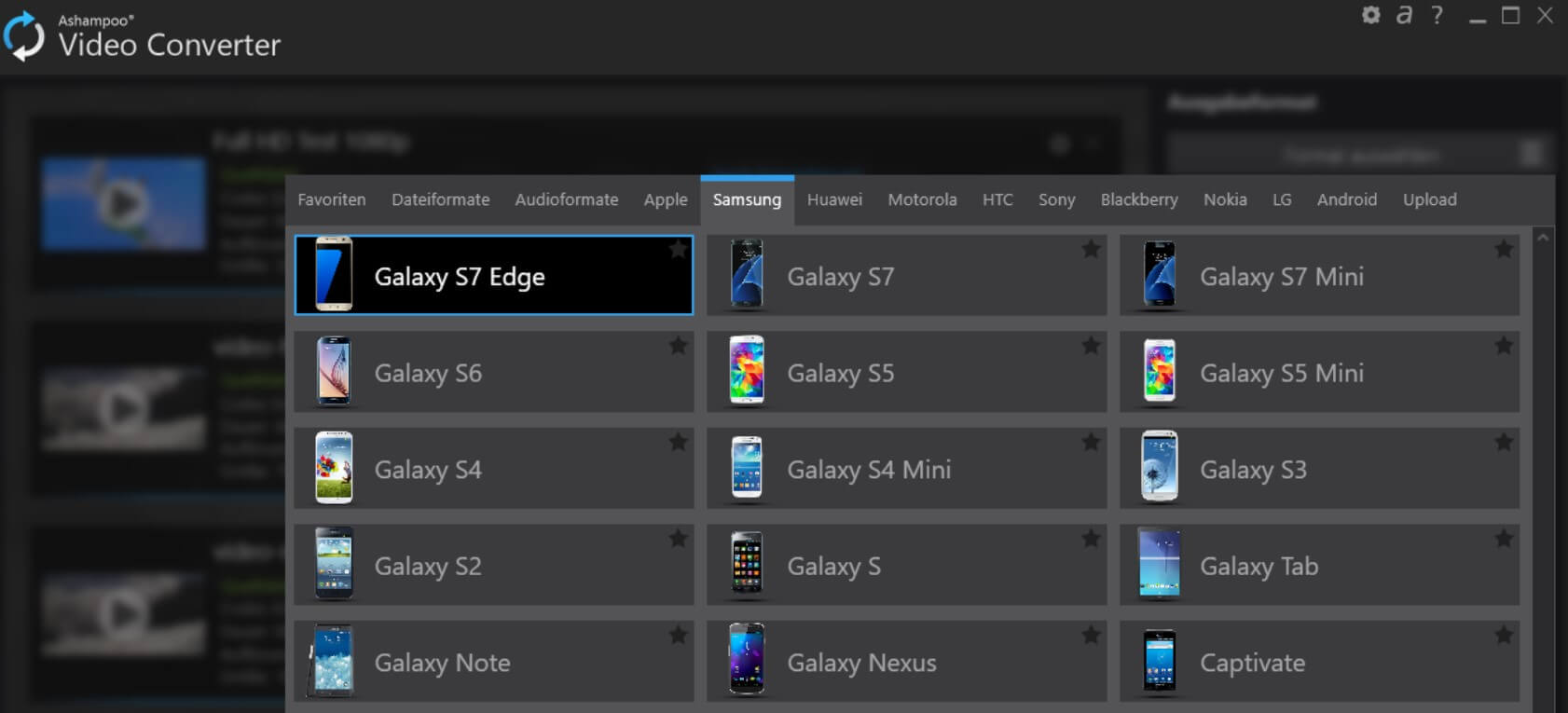The image size is (1568, 713).
Task: Open the Upload tab
Action: pos(1429,199)
